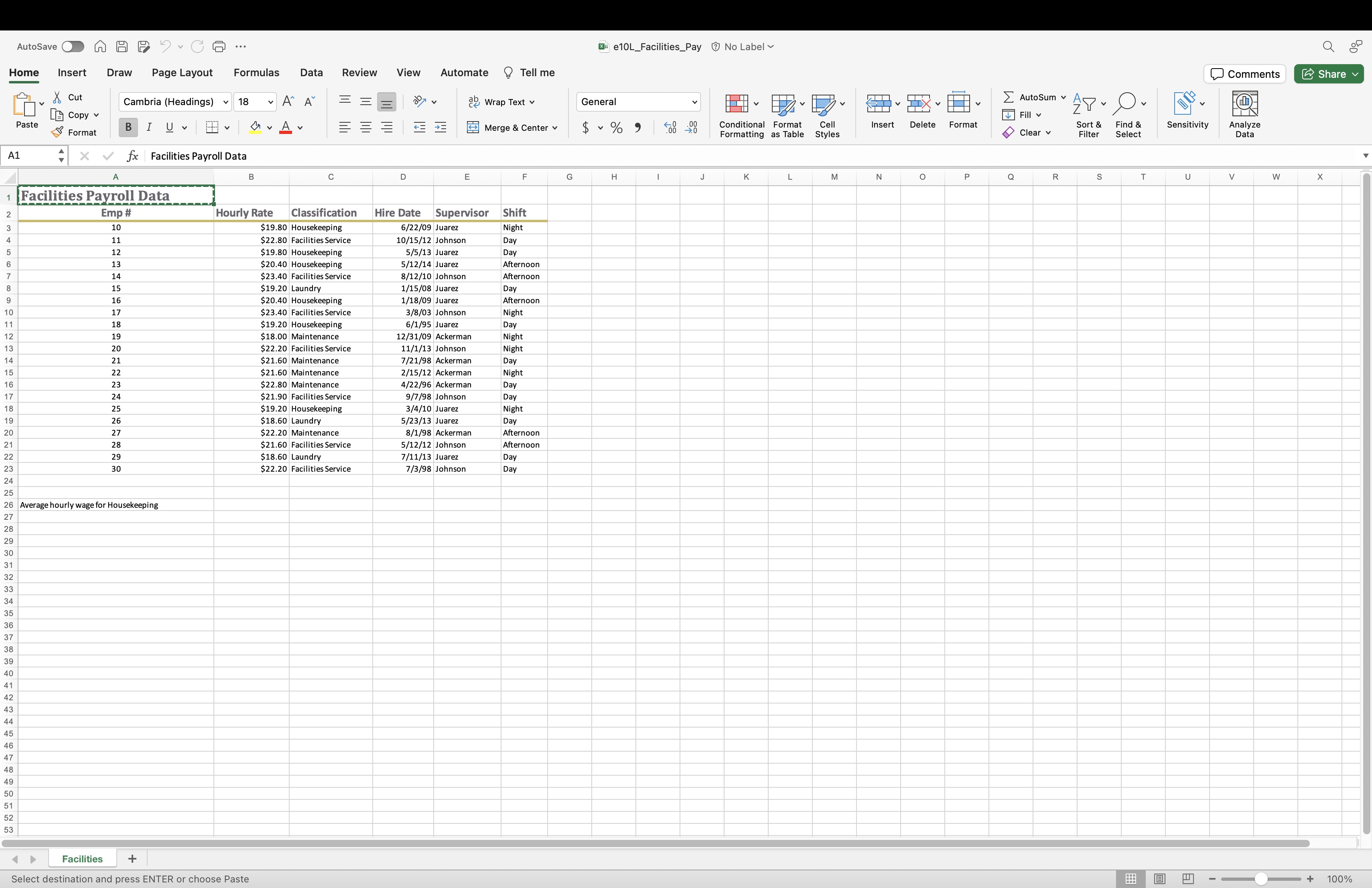Screen dimensions: 1372x888
Task: Click the Sort & Filter icon
Action: [x=1084, y=104]
